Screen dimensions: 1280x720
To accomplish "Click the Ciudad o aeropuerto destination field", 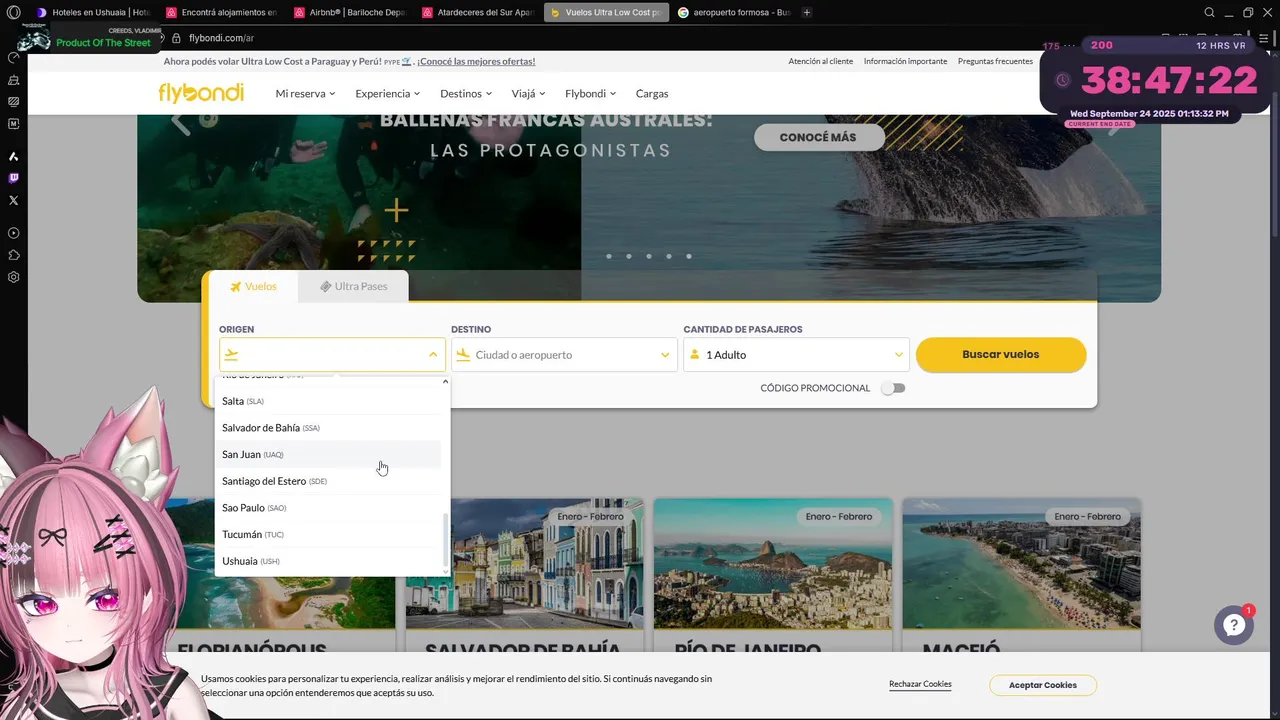I will [564, 355].
